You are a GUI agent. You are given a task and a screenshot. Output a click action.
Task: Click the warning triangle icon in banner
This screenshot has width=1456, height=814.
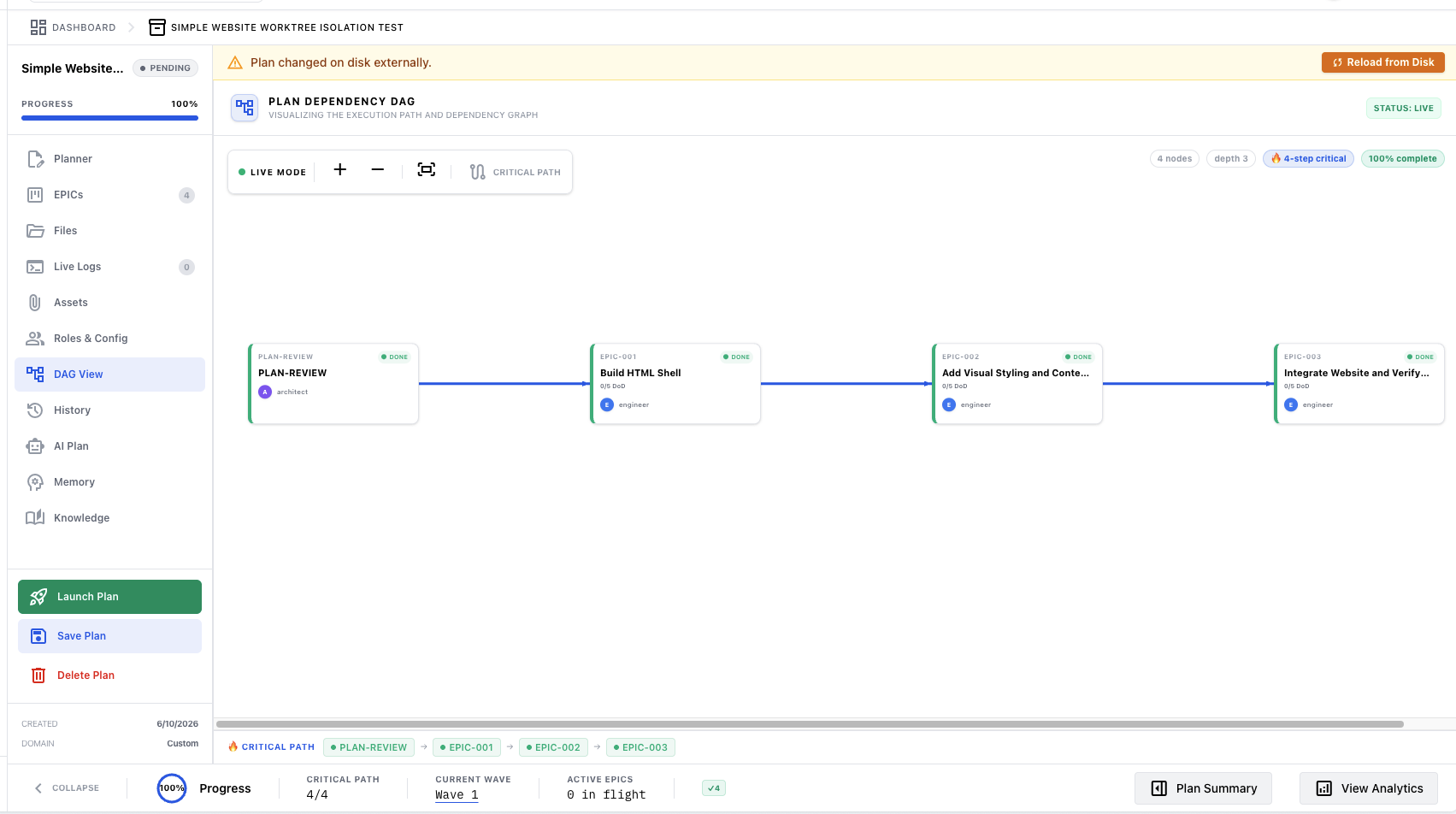(235, 62)
